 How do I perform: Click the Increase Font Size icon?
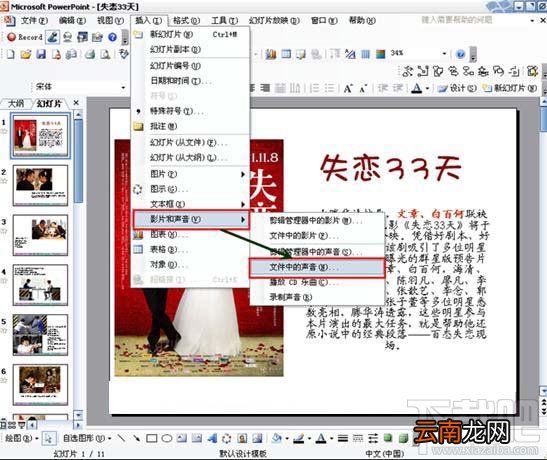(347, 88)
